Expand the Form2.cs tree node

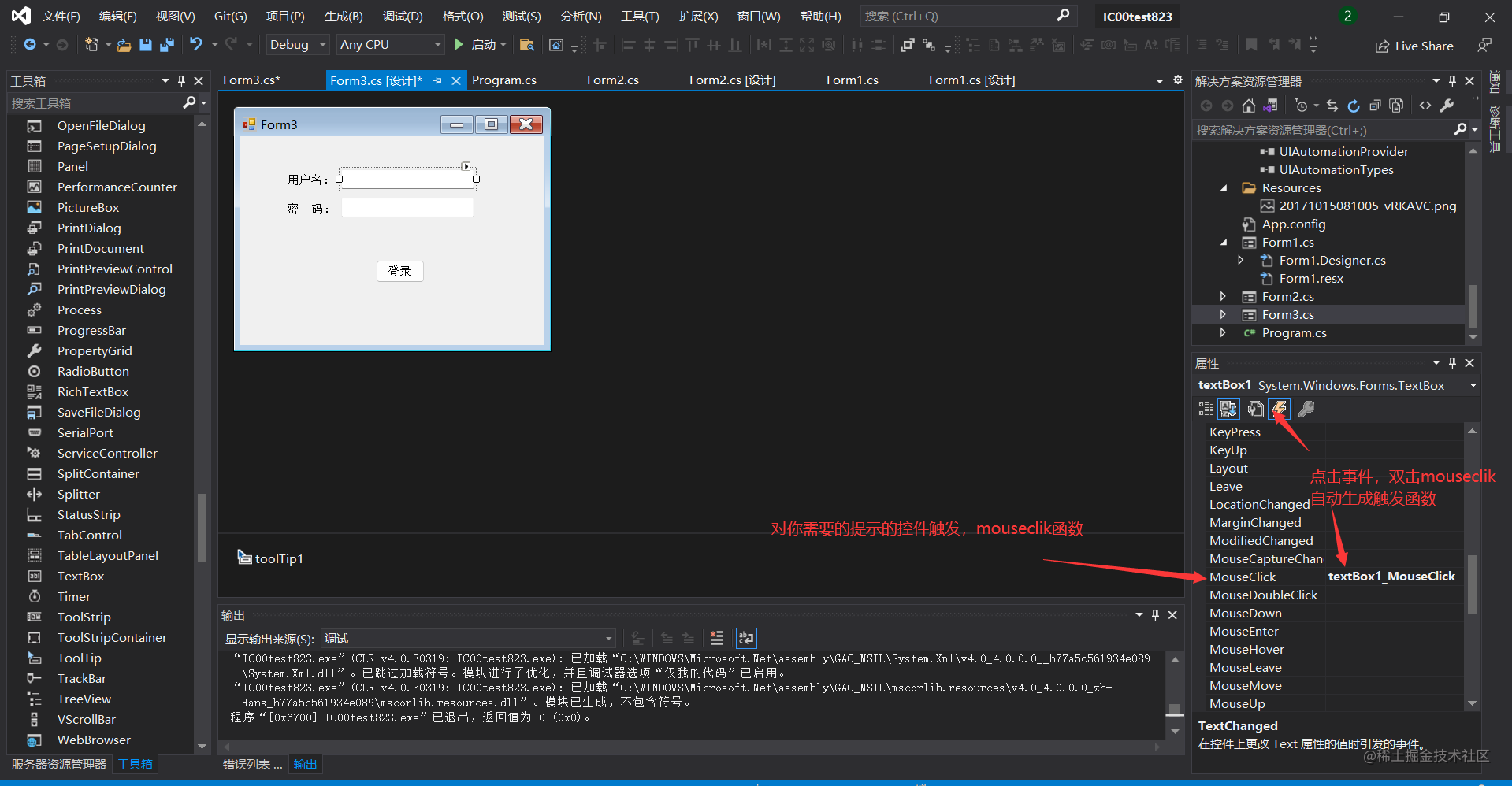tap(1224, 296)
